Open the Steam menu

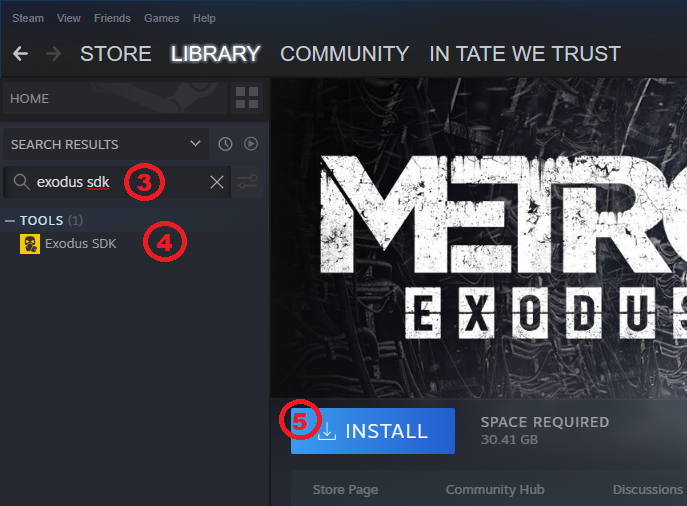click(x=28, y=18)
